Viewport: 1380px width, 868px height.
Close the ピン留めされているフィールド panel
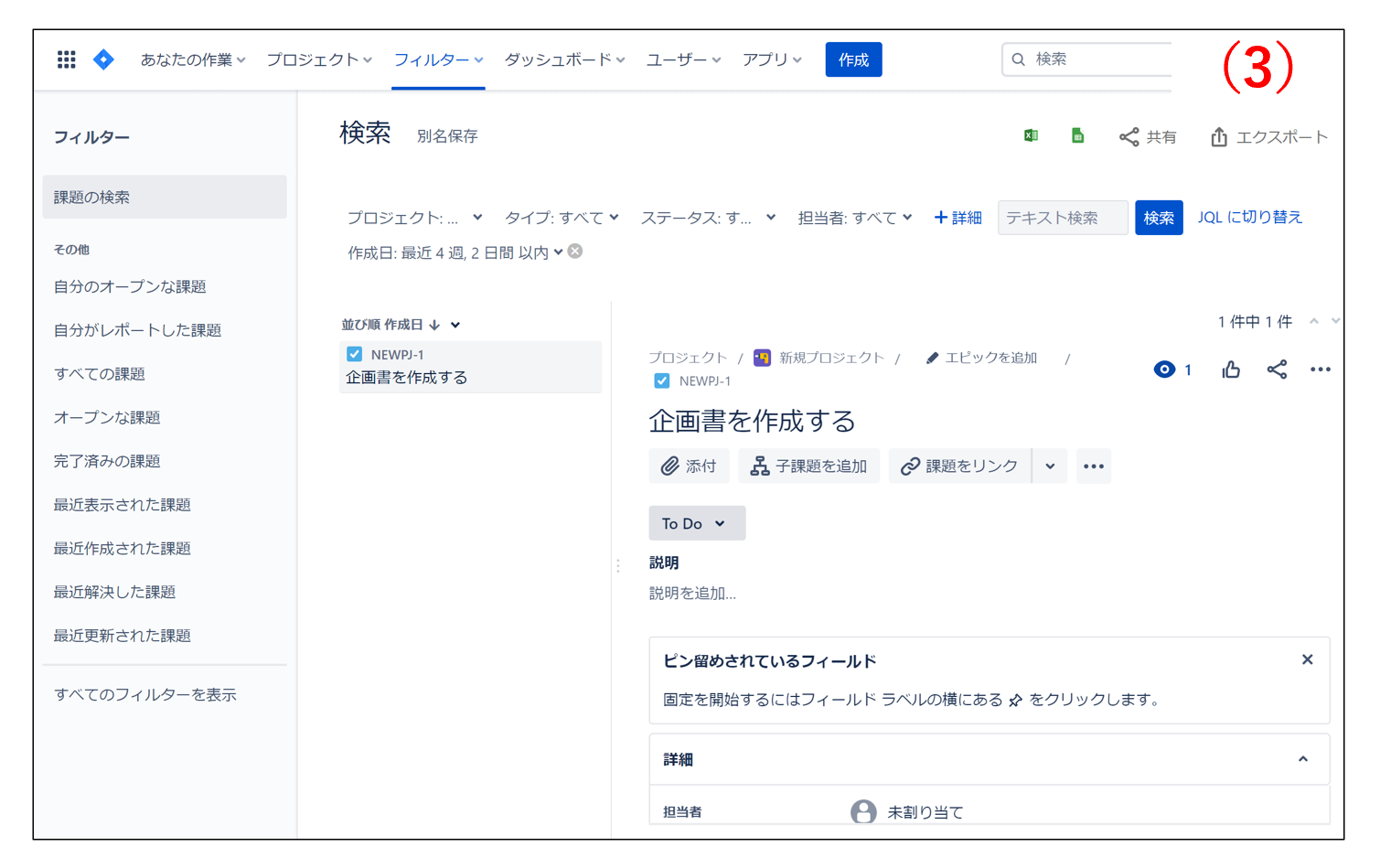(x=1307, y=659)
